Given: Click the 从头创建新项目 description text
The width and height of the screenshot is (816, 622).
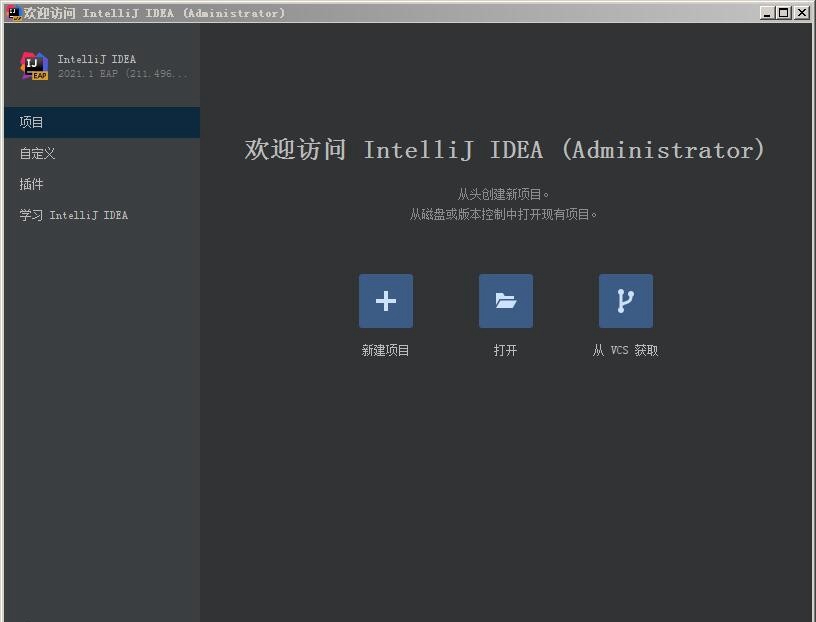Looking at the screenshot, I should [503, 194].
